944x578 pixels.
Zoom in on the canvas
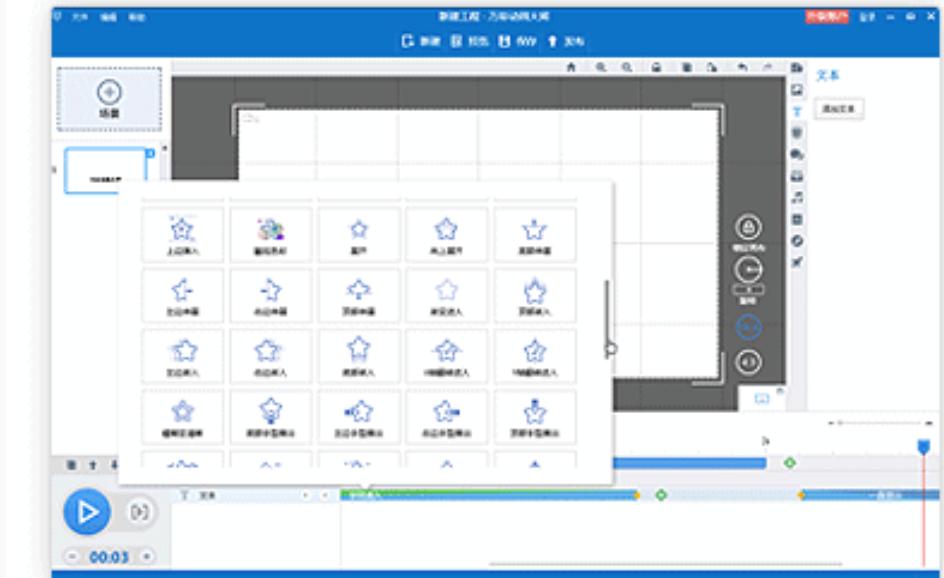point(601,67)
